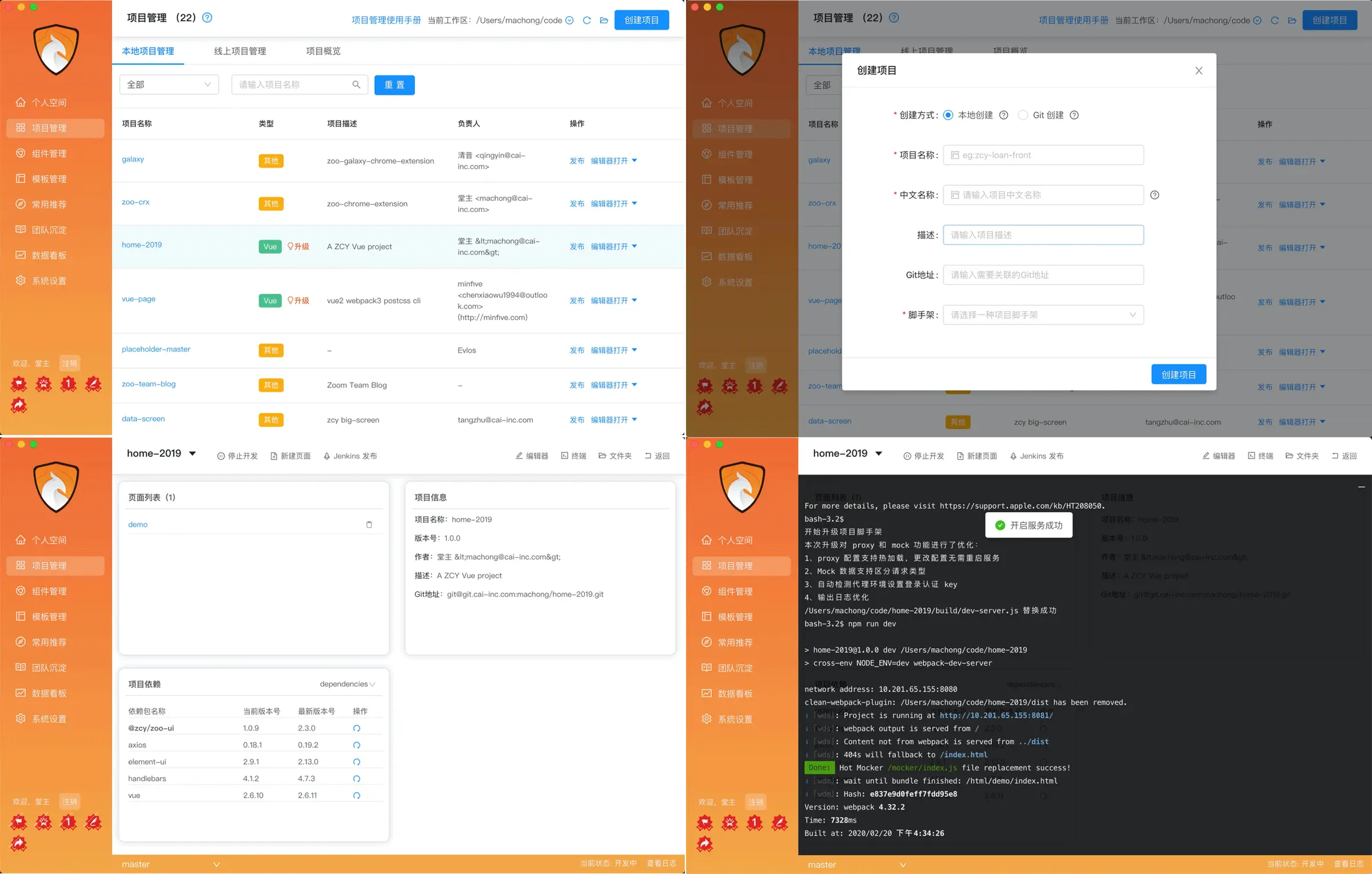Click 创建项目 button in project list header
Image resolution: width=1372 pixels, height=874 pixels.
[641, 20]
